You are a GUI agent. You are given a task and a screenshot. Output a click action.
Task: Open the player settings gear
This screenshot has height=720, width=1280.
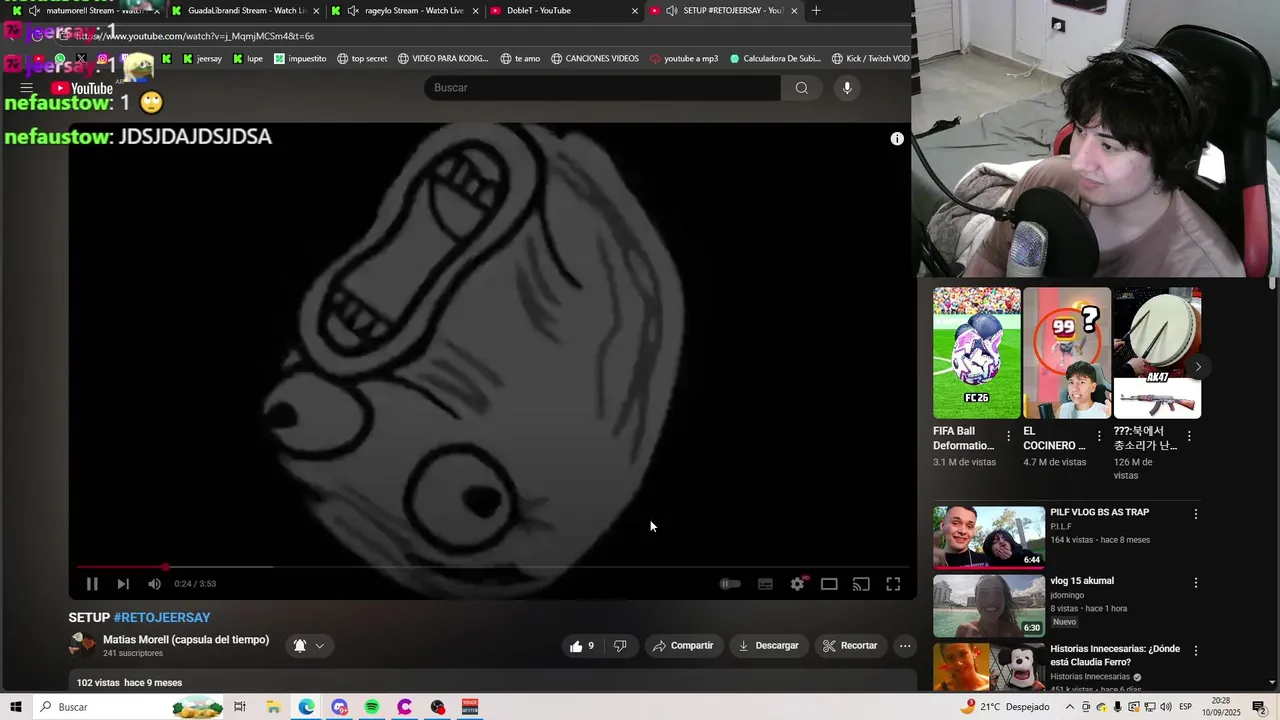tap(797, 584)
